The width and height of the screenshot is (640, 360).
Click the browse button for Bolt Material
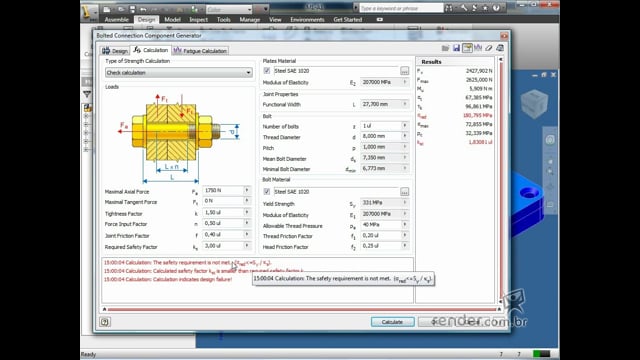pyautogui.click(x=404, y=192)
